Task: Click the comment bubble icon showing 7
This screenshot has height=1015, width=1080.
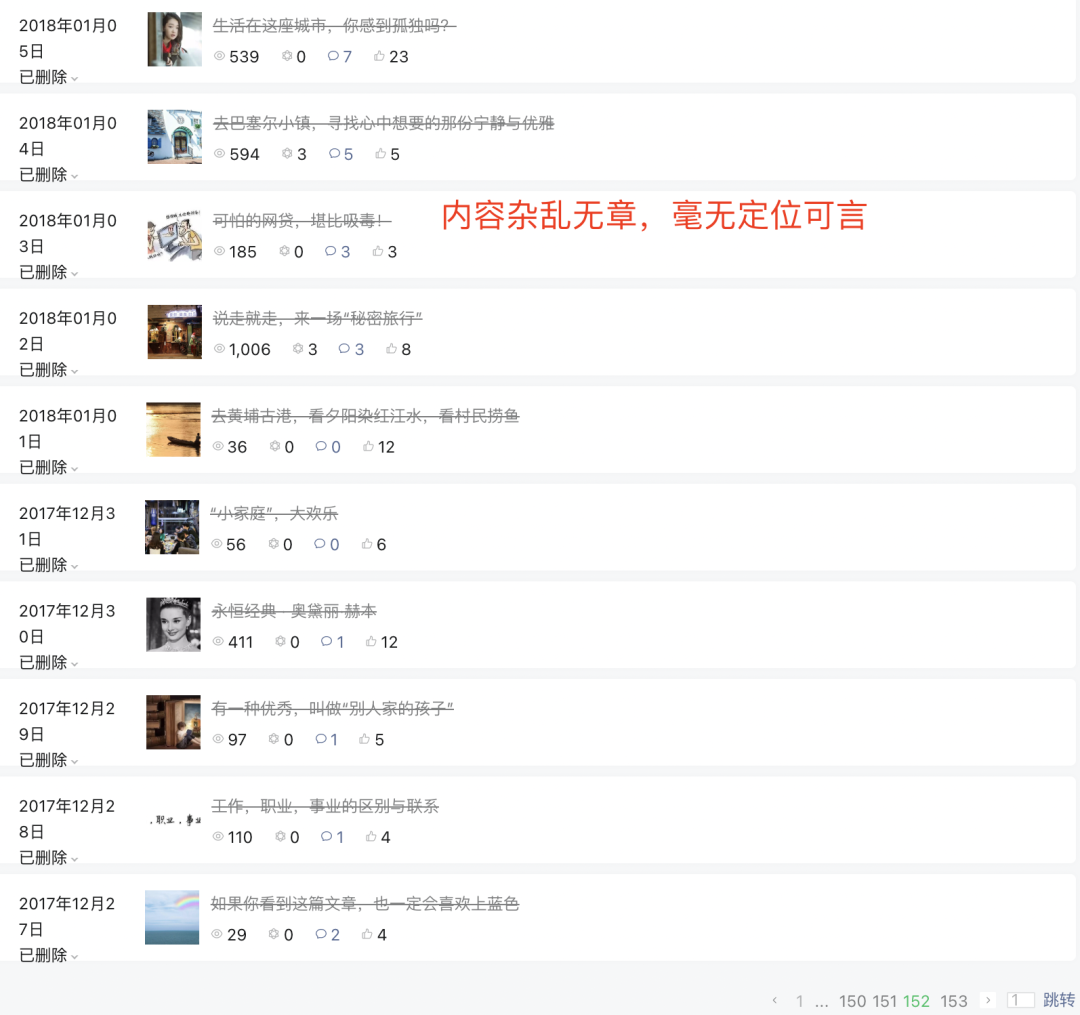Action: pos(333,56)
